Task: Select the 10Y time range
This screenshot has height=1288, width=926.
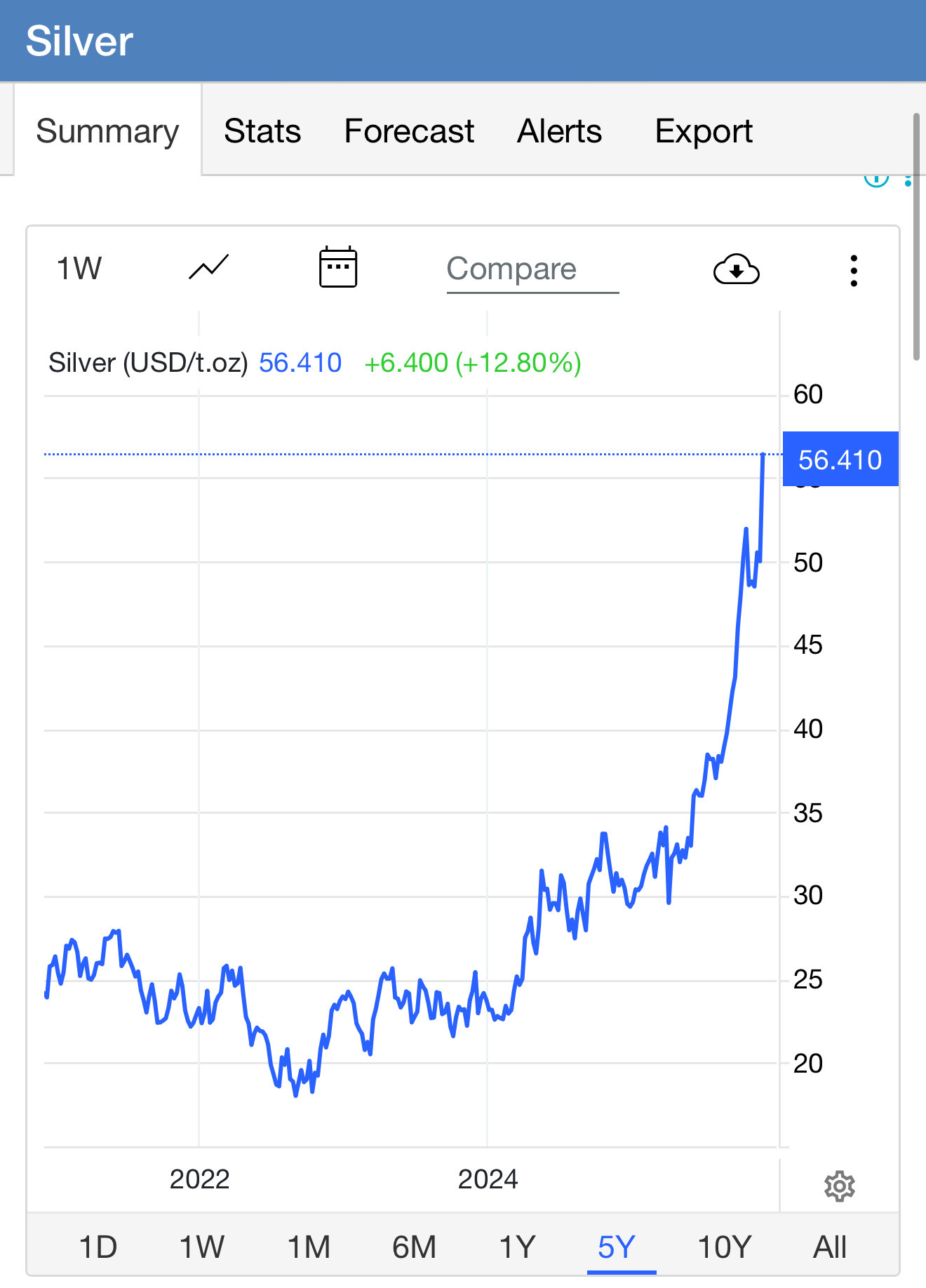Action: coord(725,1247)
